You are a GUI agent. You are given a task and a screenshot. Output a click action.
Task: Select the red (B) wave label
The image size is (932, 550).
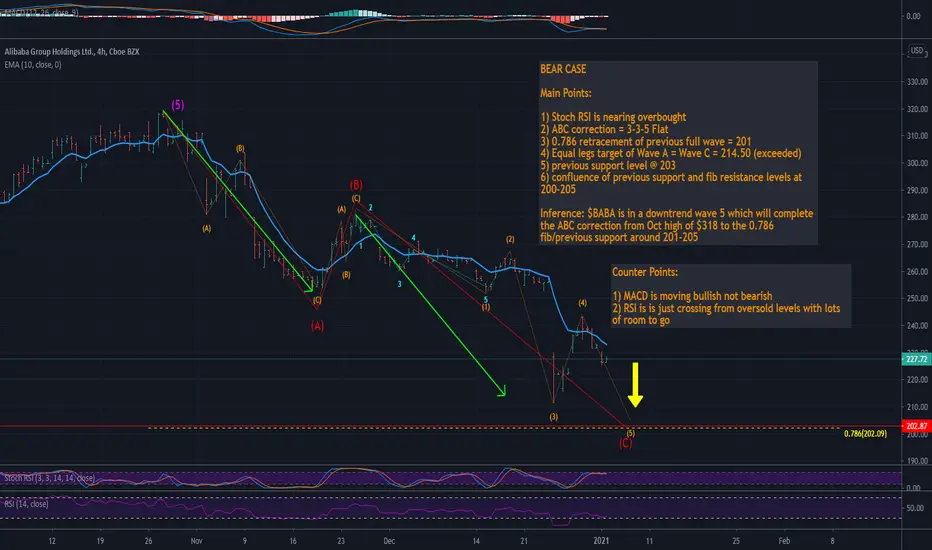(356, 185)
